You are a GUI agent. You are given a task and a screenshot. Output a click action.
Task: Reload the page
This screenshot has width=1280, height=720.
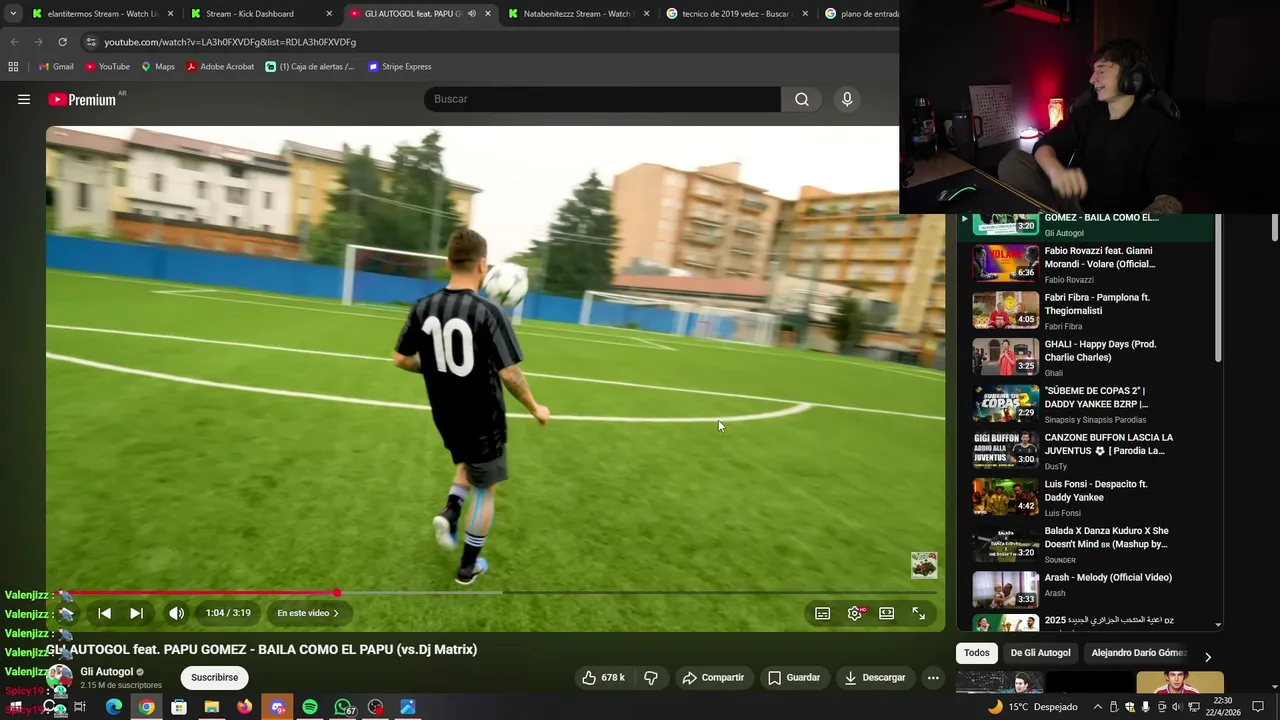point(62,42)
